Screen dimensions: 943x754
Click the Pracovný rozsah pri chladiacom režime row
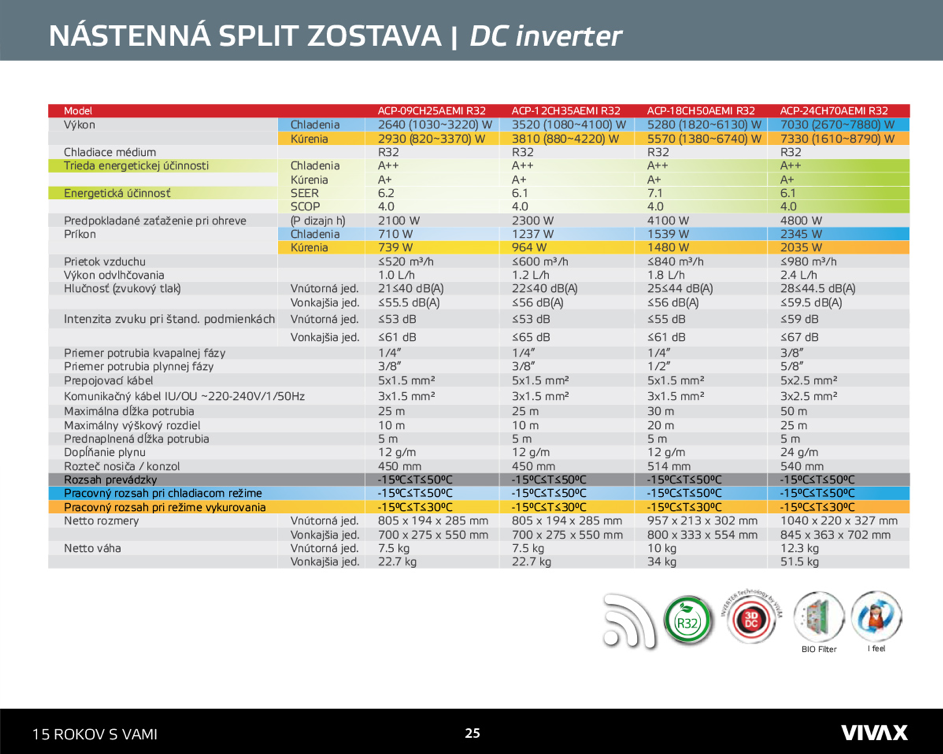click(x=160, y=492)
